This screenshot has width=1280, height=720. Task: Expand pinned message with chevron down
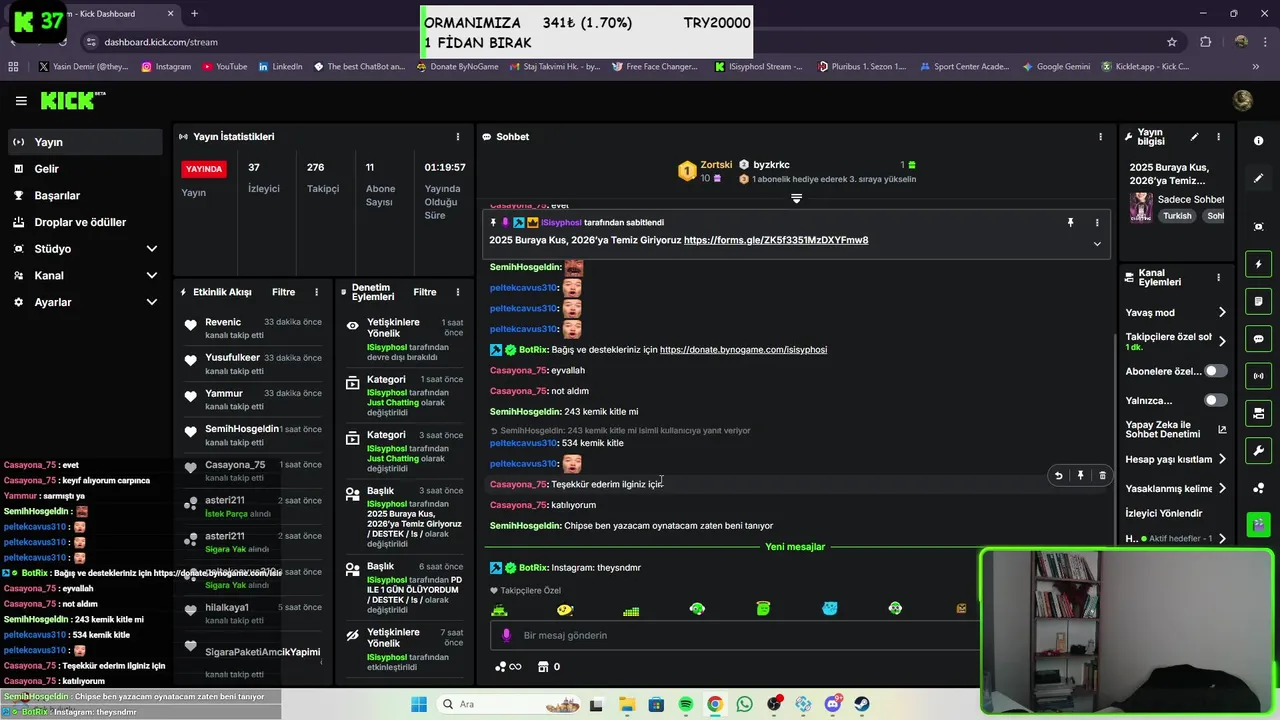[1097, 244]
